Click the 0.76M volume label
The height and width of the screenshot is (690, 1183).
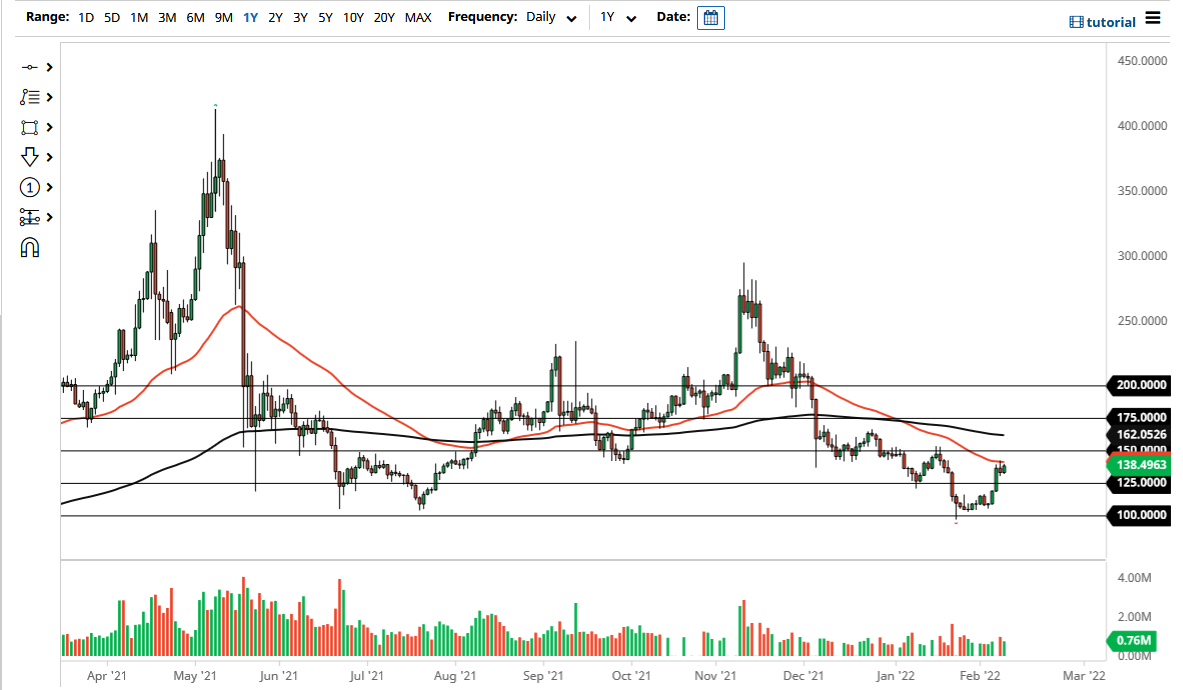(x=1131, y=640)
